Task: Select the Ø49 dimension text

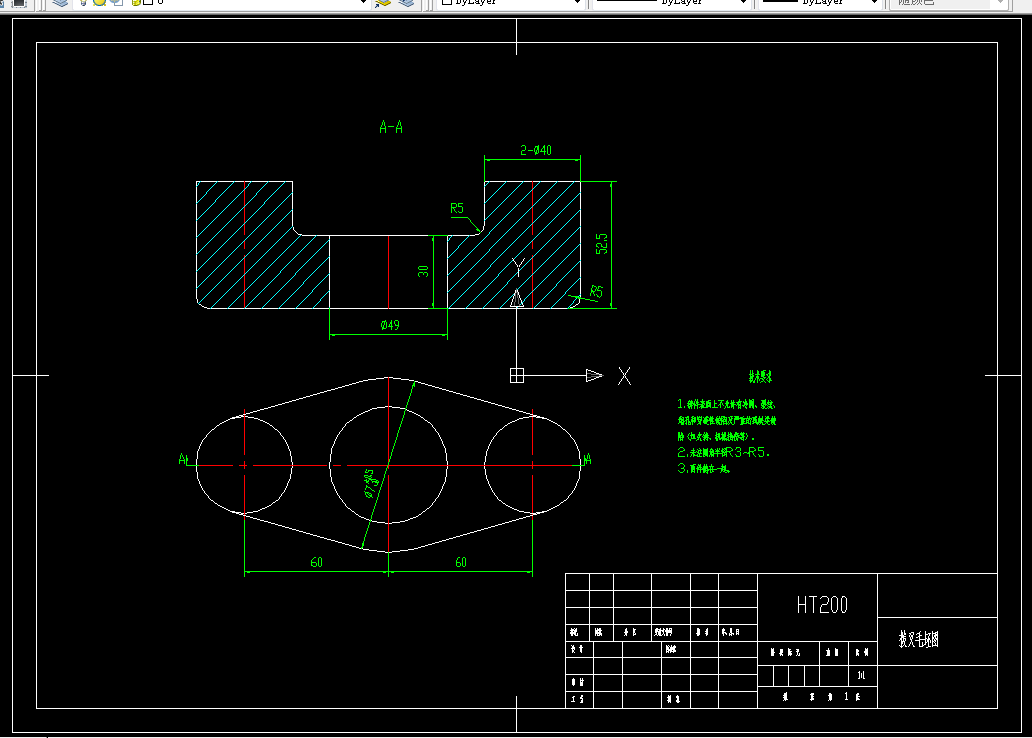Action: pyautogui.click(x=390, y=325)
